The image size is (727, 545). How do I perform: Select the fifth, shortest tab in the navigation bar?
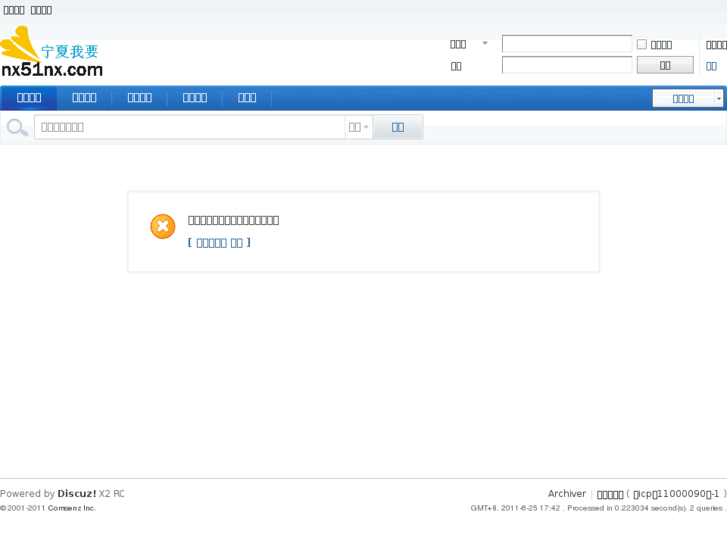click(x=247, y=97)
